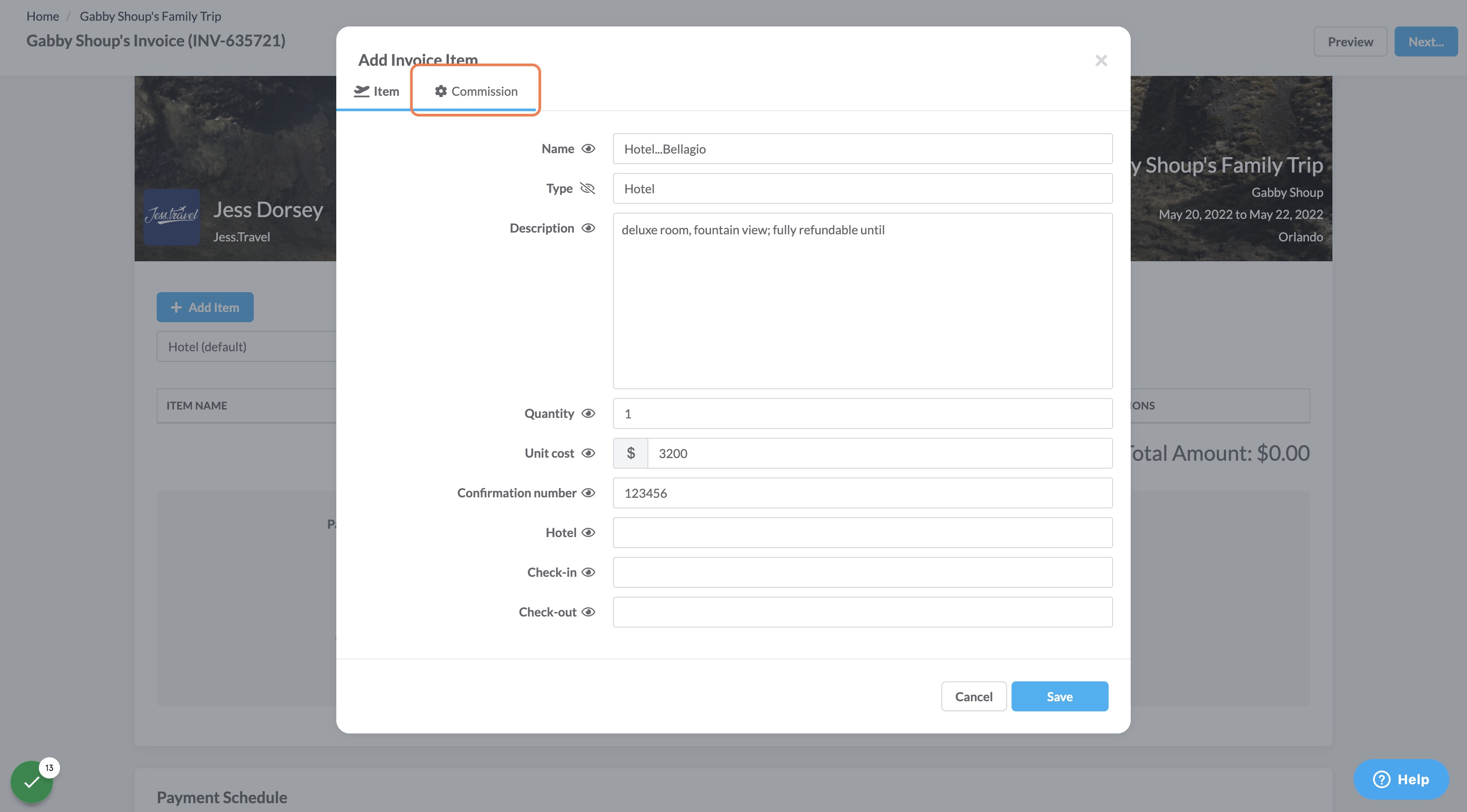Click the green checklist badge icon
Screen dimensions: 1467x812
[32, 782]
